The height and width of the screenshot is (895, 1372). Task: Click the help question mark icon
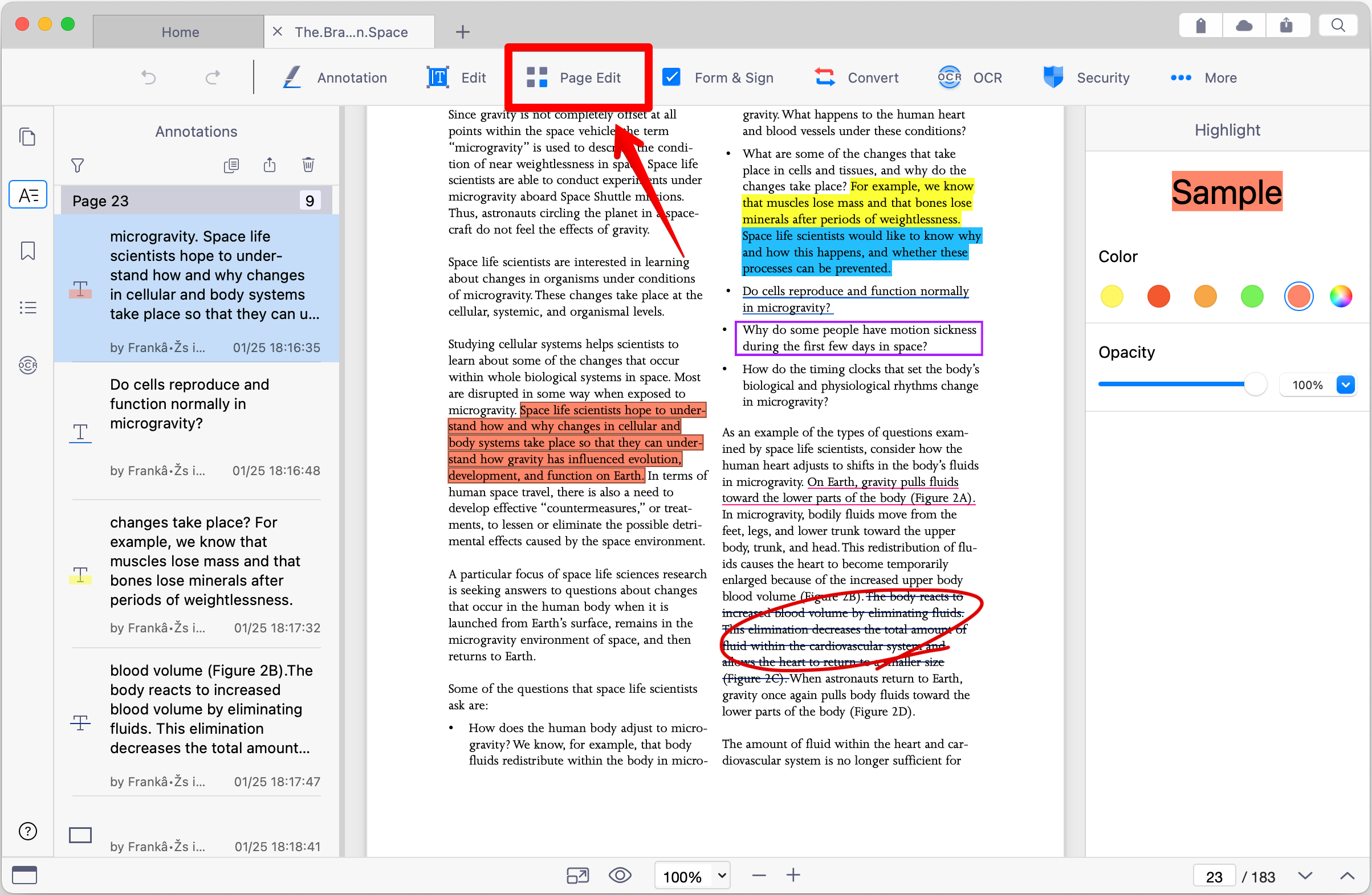click(x=28, y=831)
